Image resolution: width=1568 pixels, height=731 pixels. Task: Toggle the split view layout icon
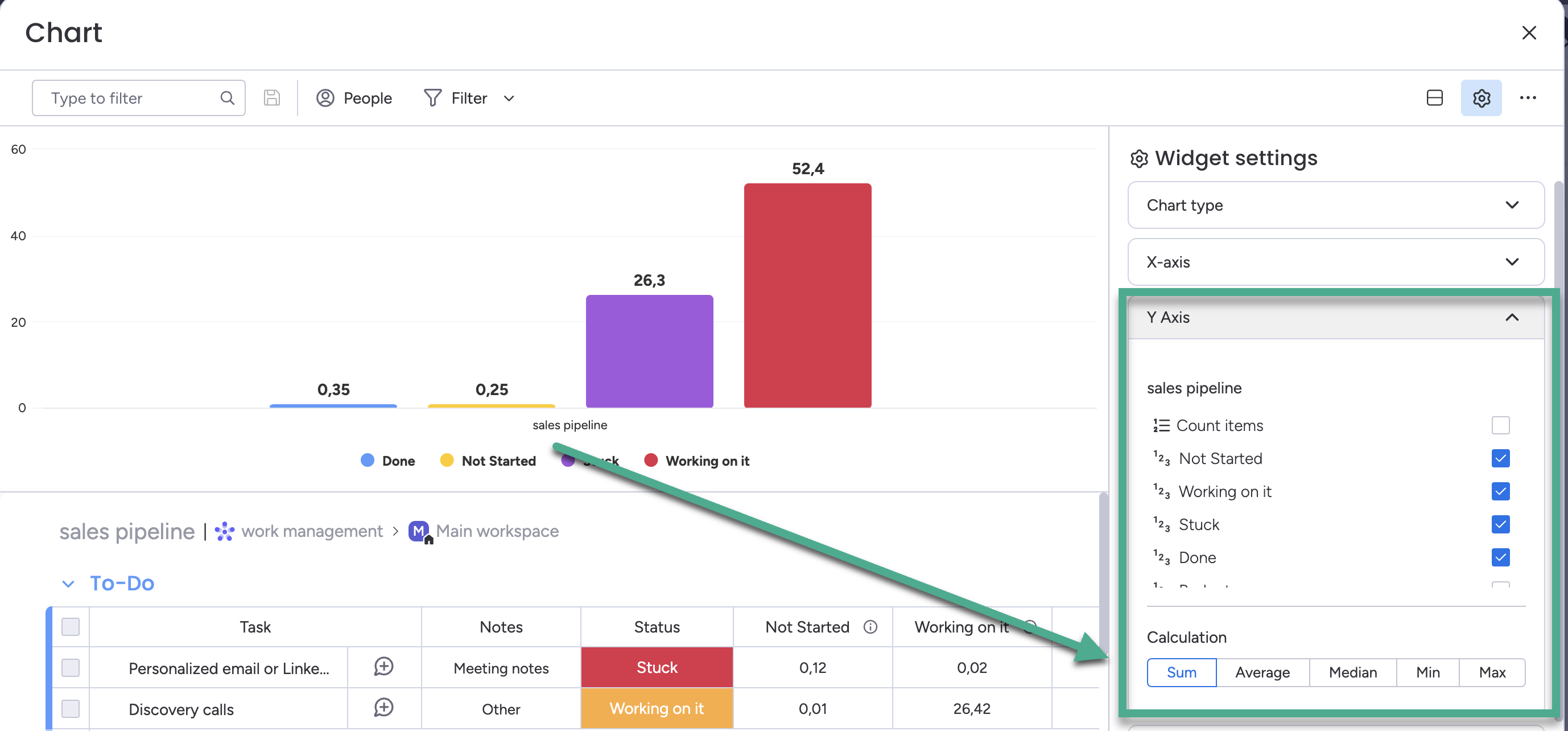tap(1434, 98)
